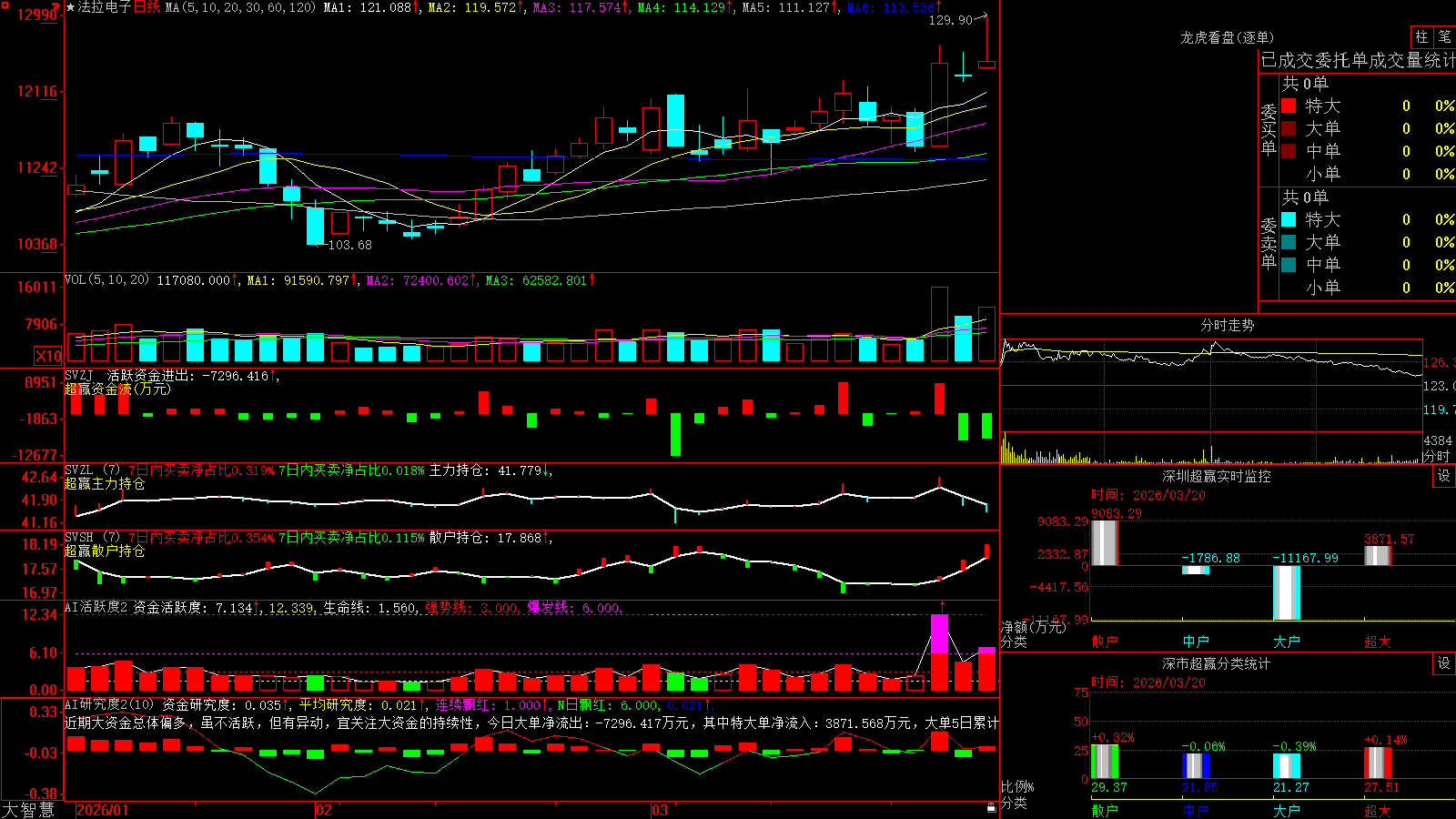Click the MA(5,10,20,30,60,120) indicator parameters

click(x=240, y=7)
